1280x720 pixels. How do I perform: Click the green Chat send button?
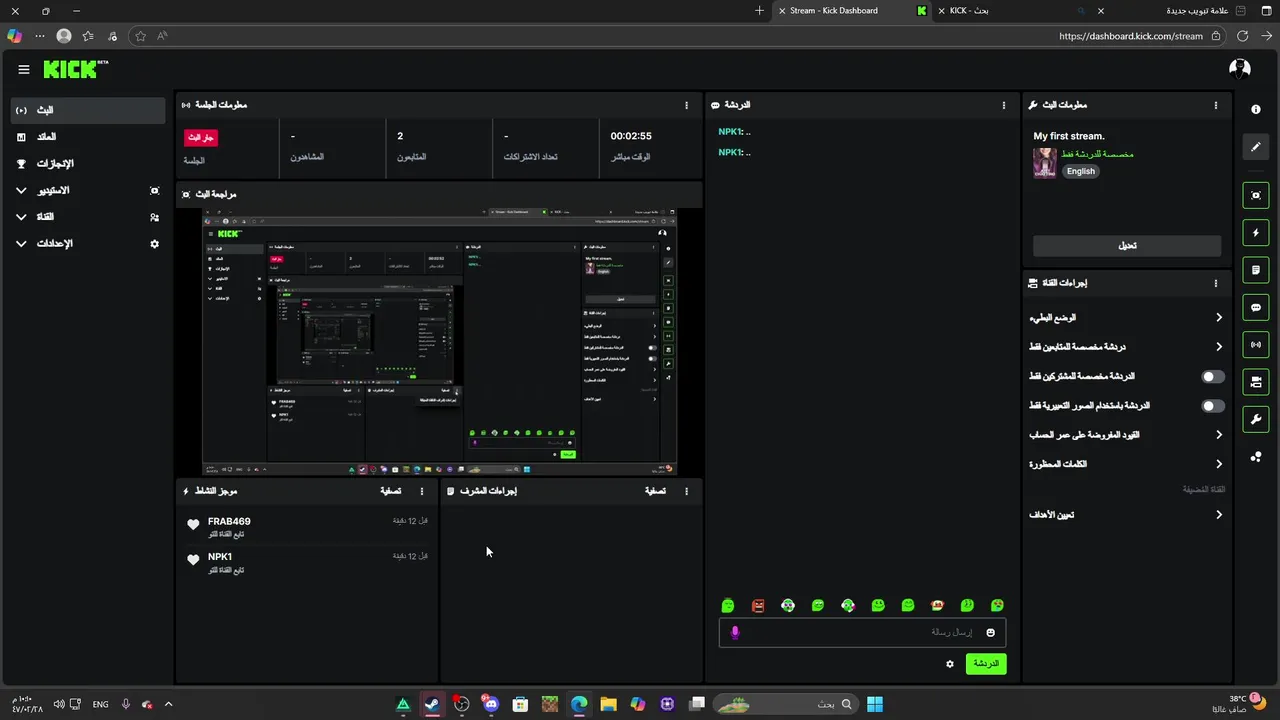coord(986,664)
